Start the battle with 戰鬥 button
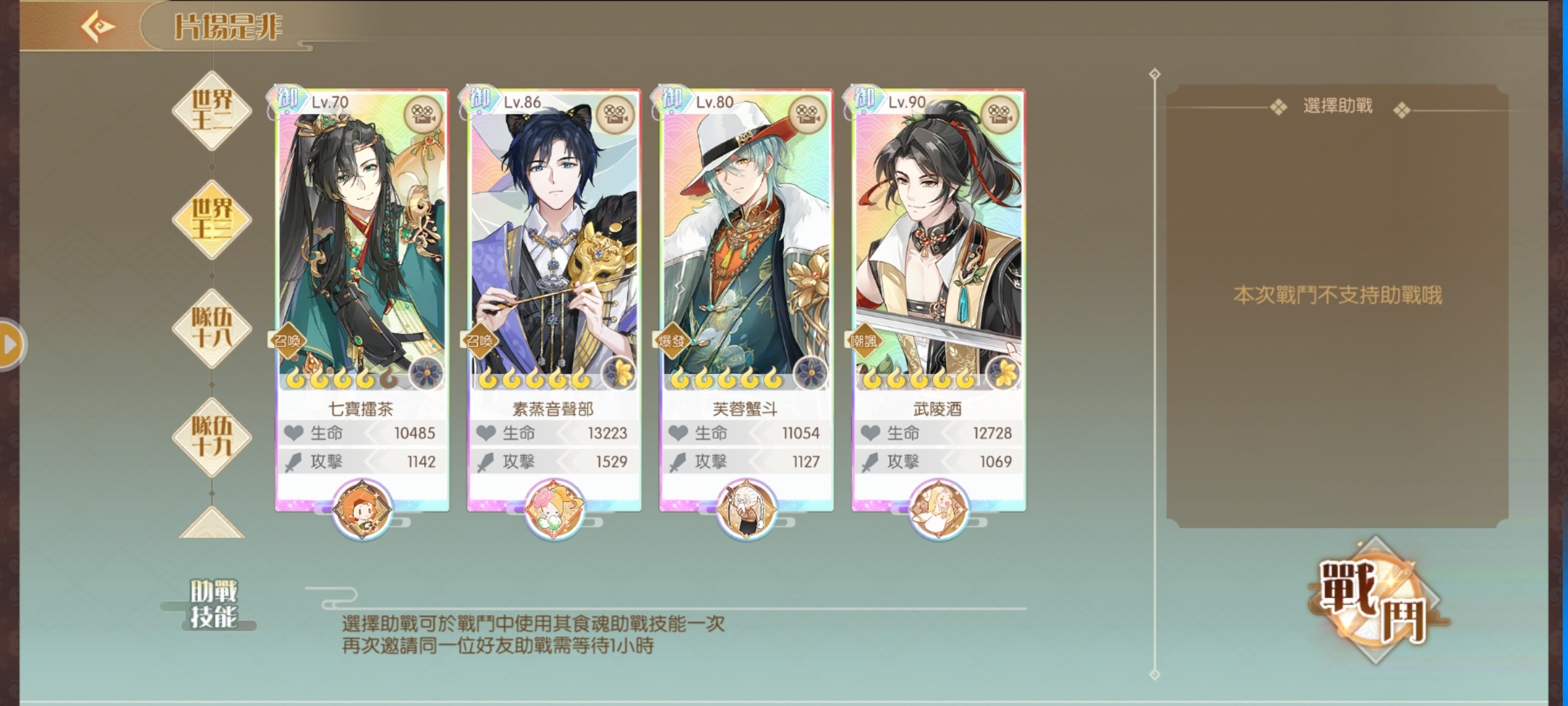The width and height of the screenshot is (1568, 706). [1376, 600]
